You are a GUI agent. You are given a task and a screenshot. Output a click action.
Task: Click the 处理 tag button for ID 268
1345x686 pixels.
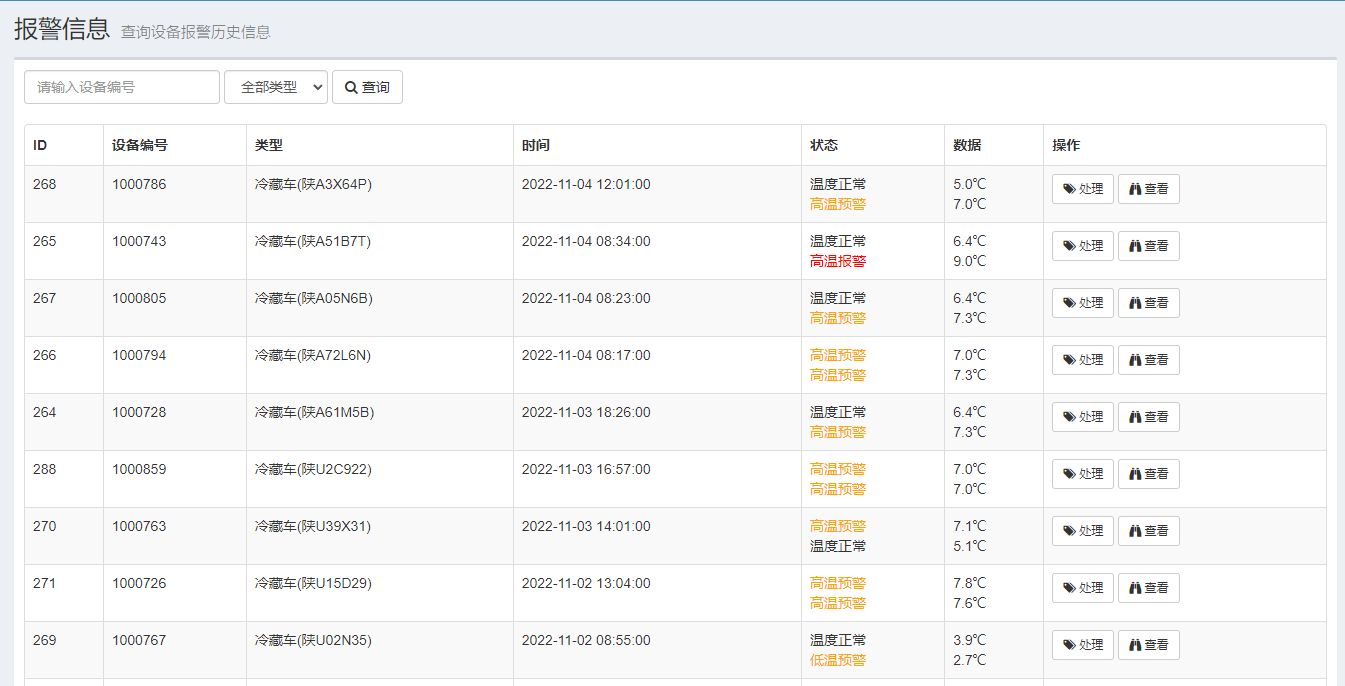[x=1082, y=189]
